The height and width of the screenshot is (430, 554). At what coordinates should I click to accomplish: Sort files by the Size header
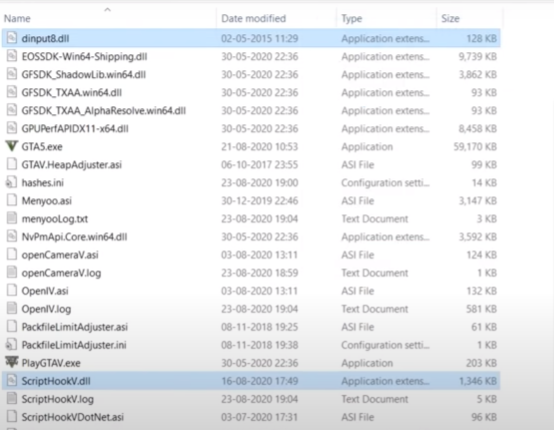(x=450, y=18)
